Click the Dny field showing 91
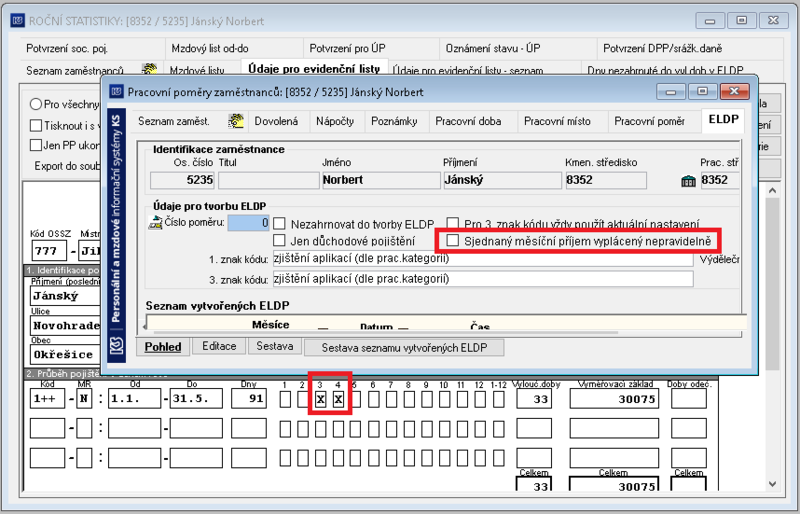Viewport: 800px width, 514px height. (x=248, y=399)
